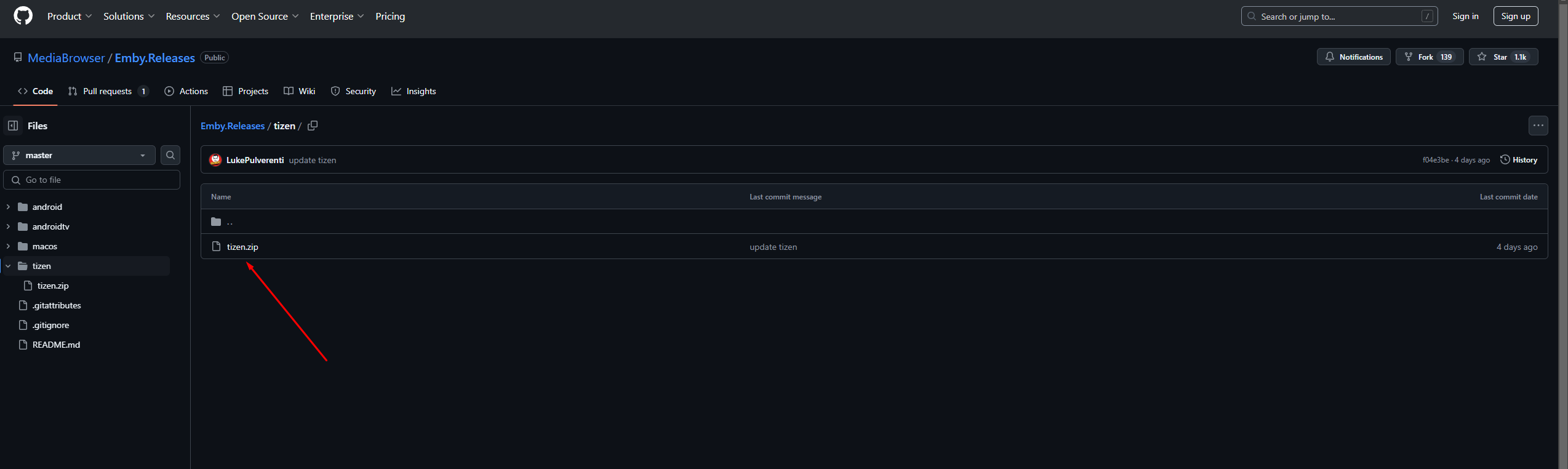
Task: Click LukePulverenti's avatar image
Action: tap(215, 160)
